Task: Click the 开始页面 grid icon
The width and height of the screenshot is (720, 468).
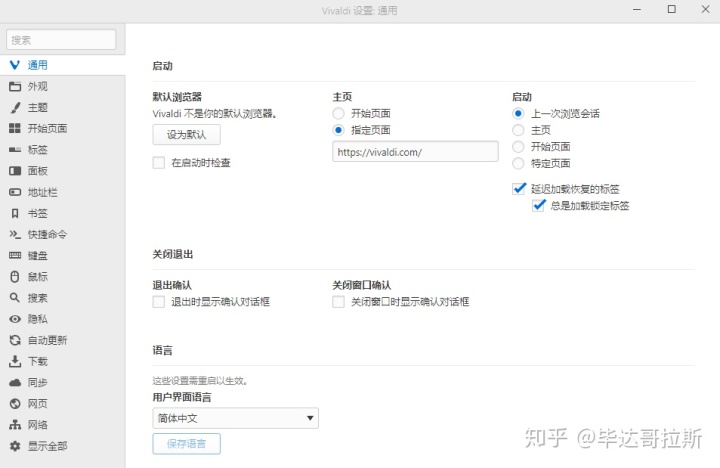Action: (15, 129)
